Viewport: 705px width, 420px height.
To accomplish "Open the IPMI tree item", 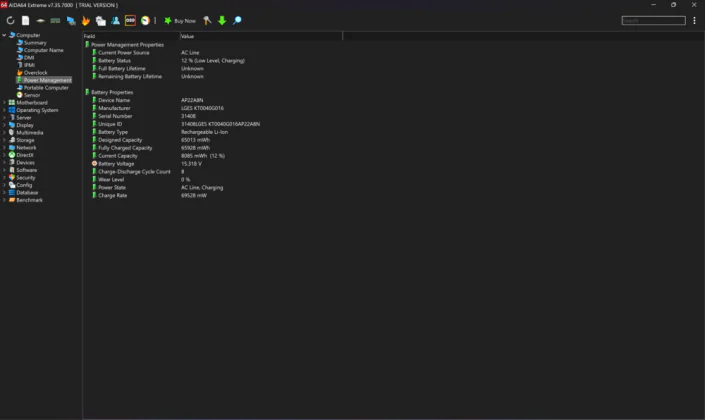I will click(x=29, y=65).
